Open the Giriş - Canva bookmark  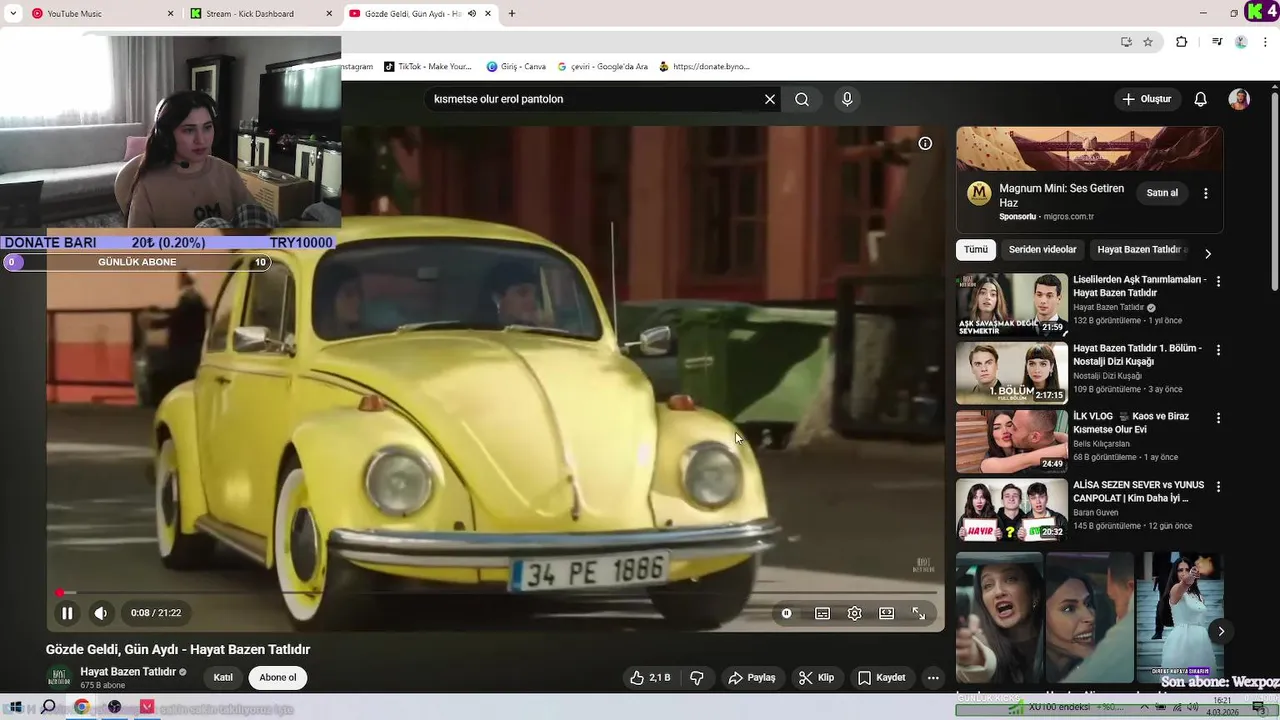(516, 67)
